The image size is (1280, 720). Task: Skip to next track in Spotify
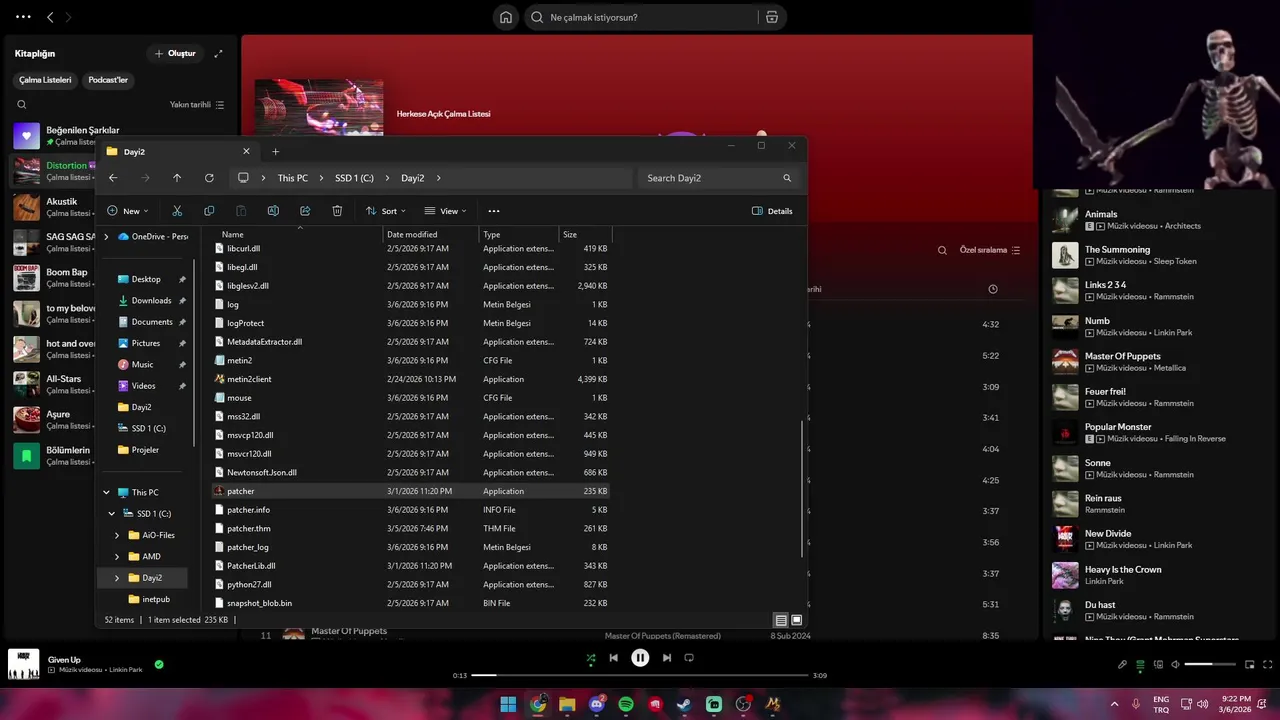tap(667, 658)
